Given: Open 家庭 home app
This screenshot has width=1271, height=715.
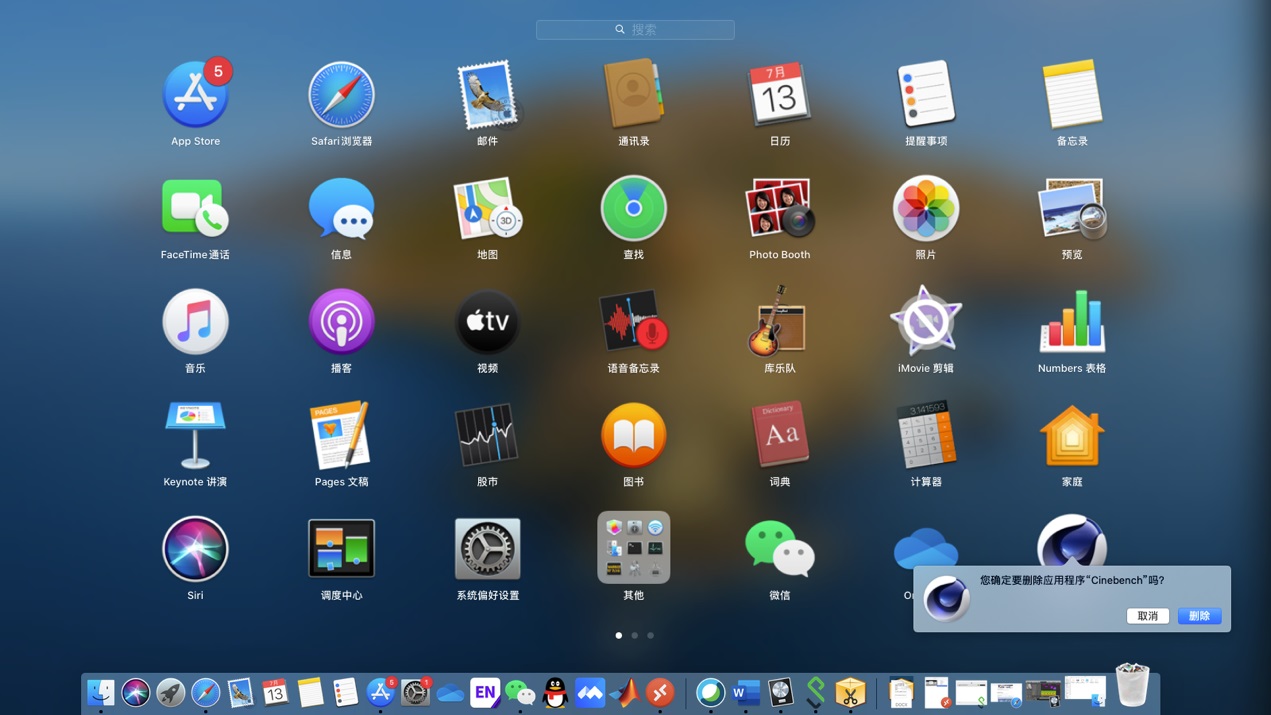Looking at the screenshot, I should [1072, 435].
